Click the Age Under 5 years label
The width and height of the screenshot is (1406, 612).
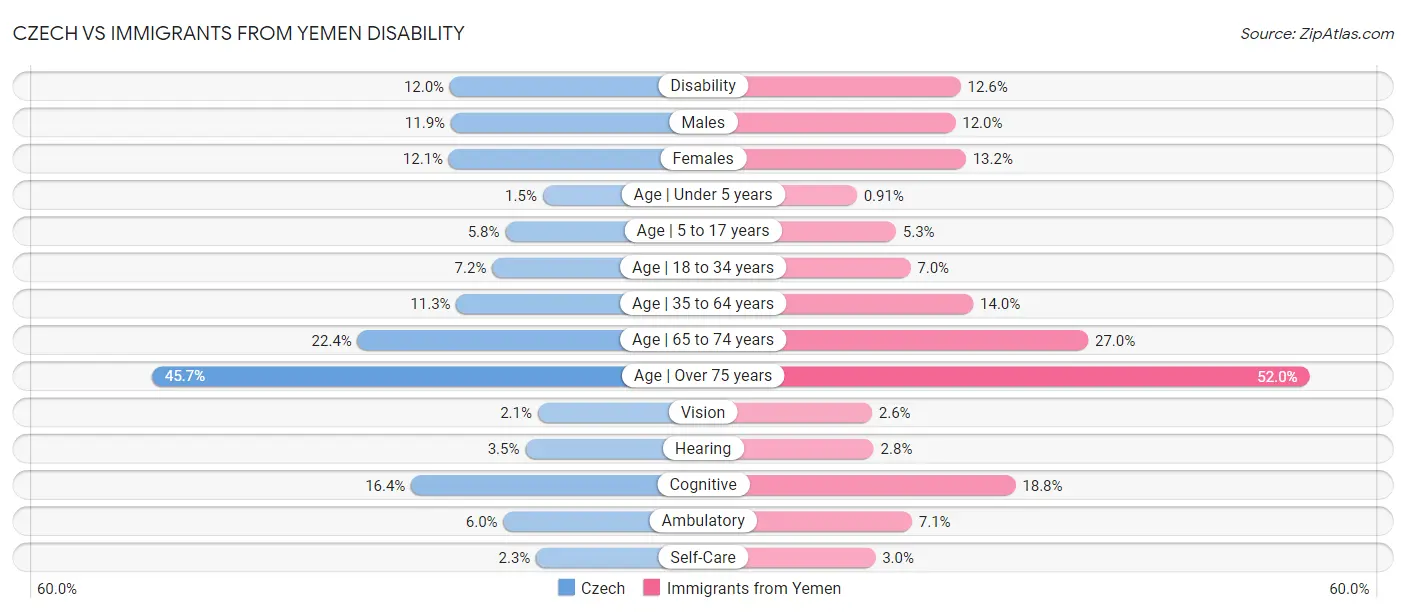[x=703, y=195]
